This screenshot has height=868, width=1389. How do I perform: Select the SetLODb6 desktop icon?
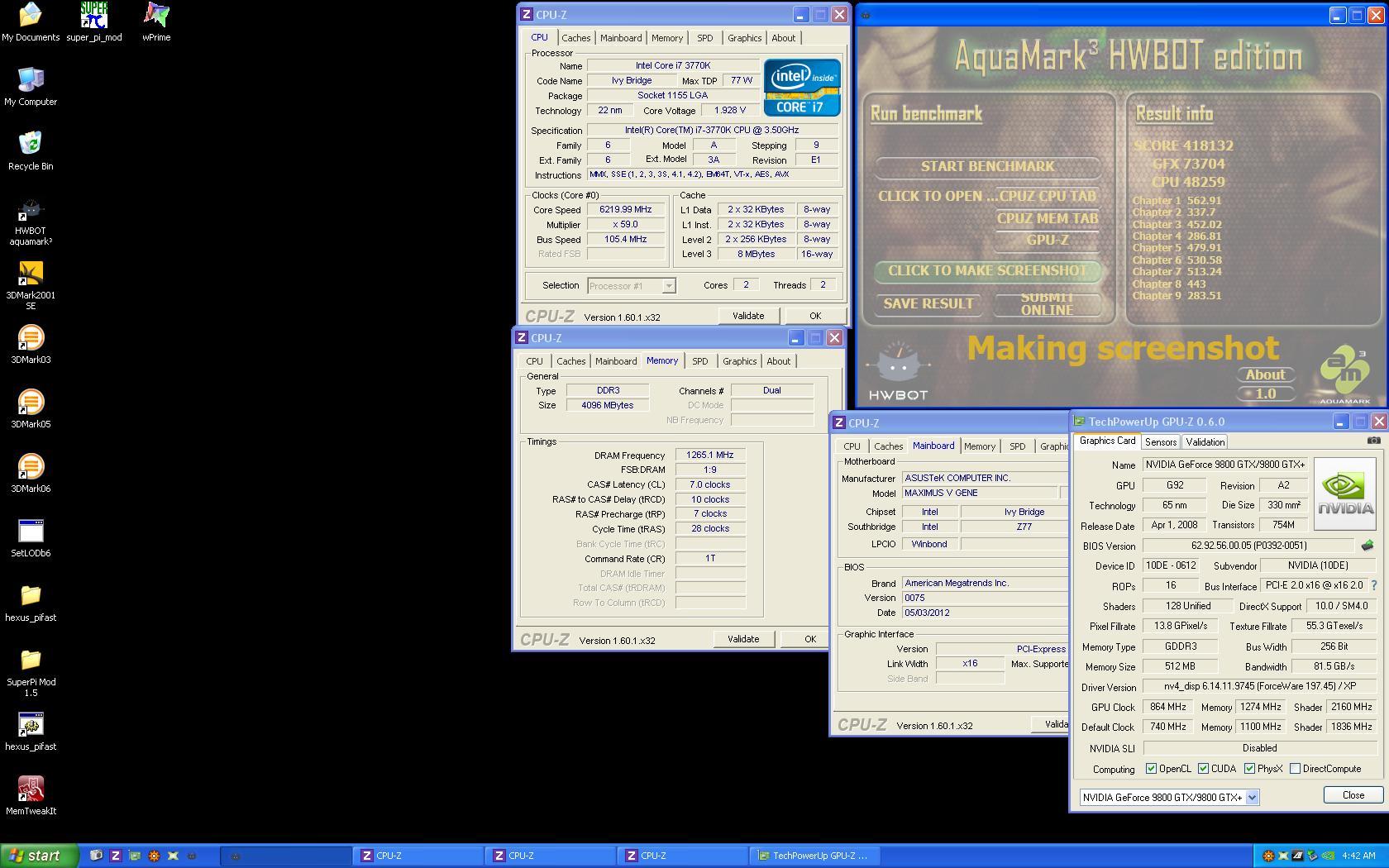point(31,538)
